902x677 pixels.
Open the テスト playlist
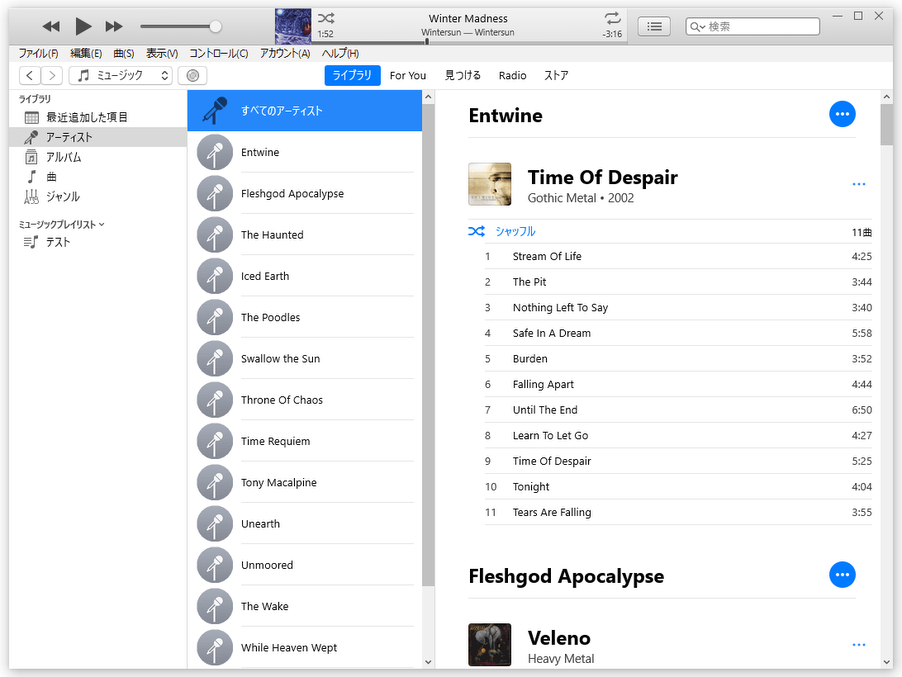98,242
